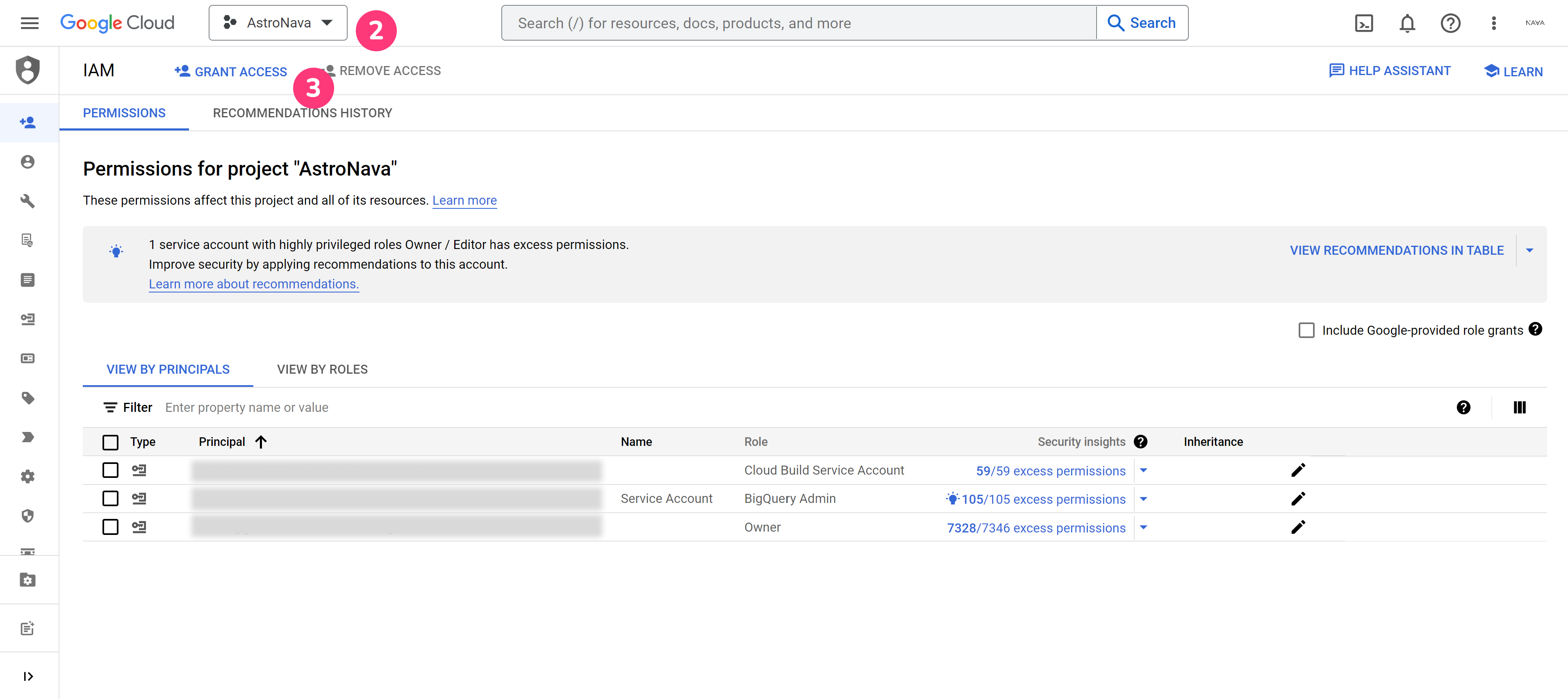Open the wrench troubleshooter sidebar icon
This screenshot has width=1568, height=699.
[x=28, y=201]
